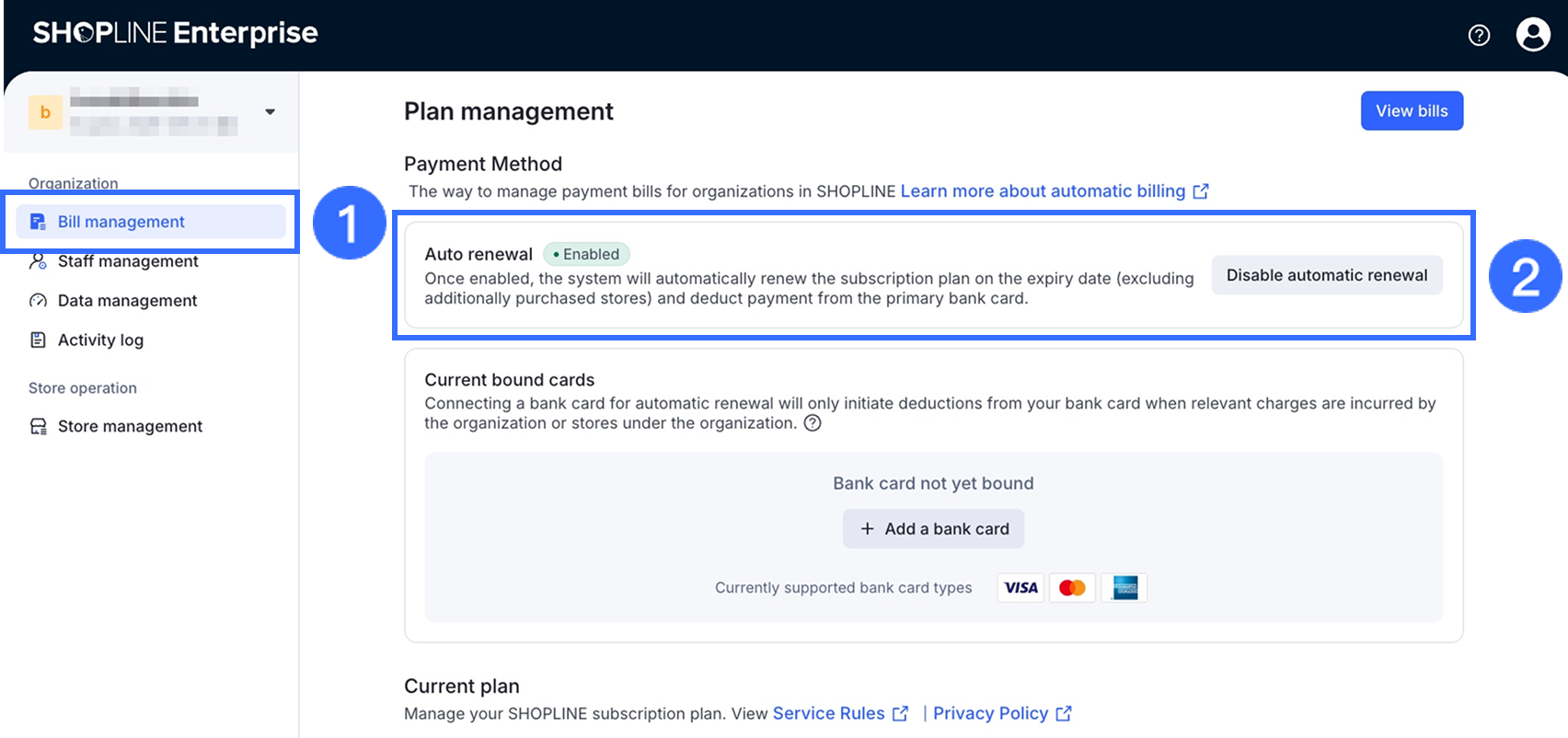Click the Store management storefront icon
This screenshot has width=1568, height=738.
click(38, 426)
